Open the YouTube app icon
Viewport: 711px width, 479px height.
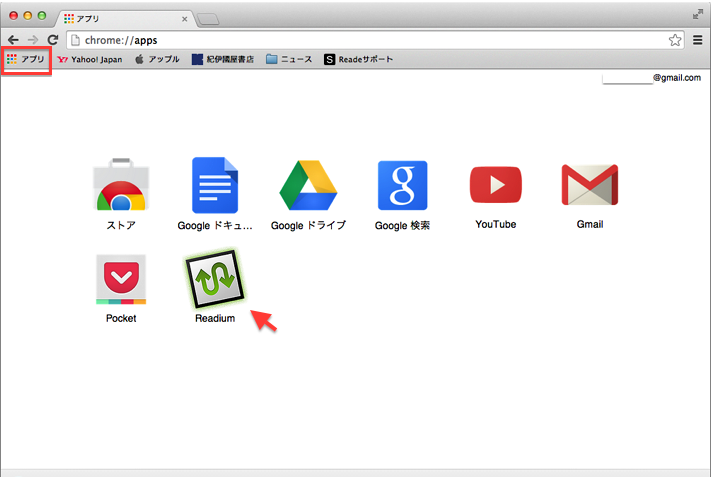(496, 185)
